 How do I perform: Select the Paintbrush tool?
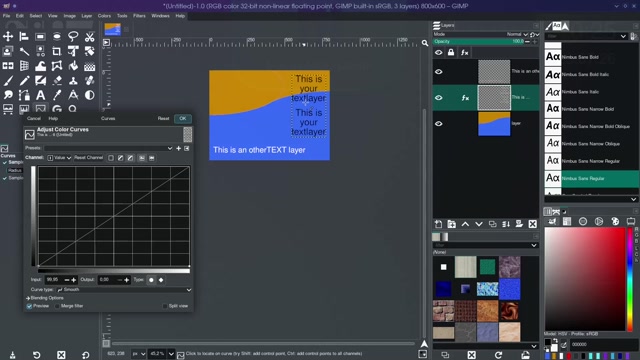pos(8,80)
